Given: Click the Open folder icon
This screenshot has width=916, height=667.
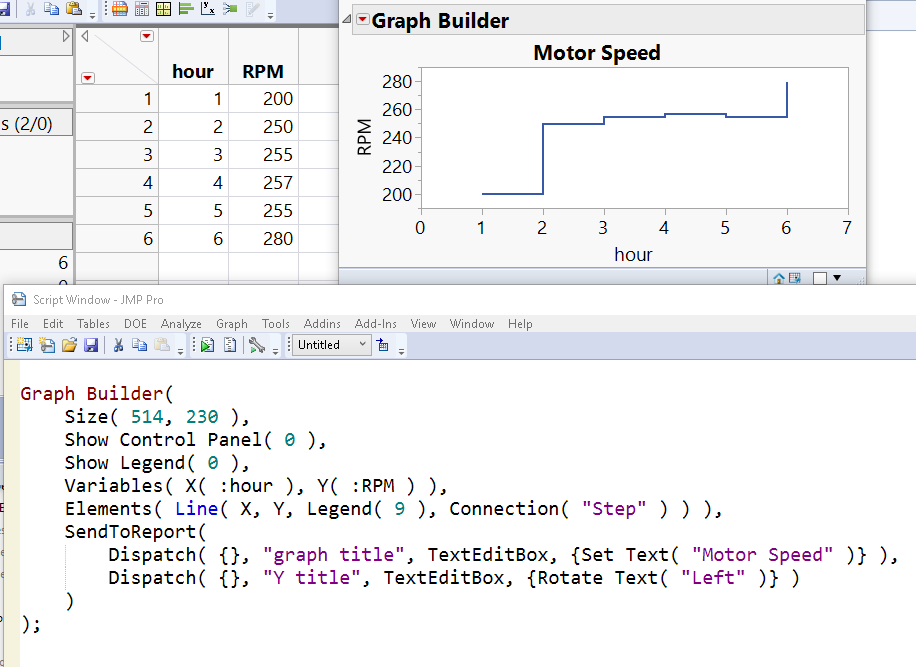Looking at the screenshot, I should [69, 345].
